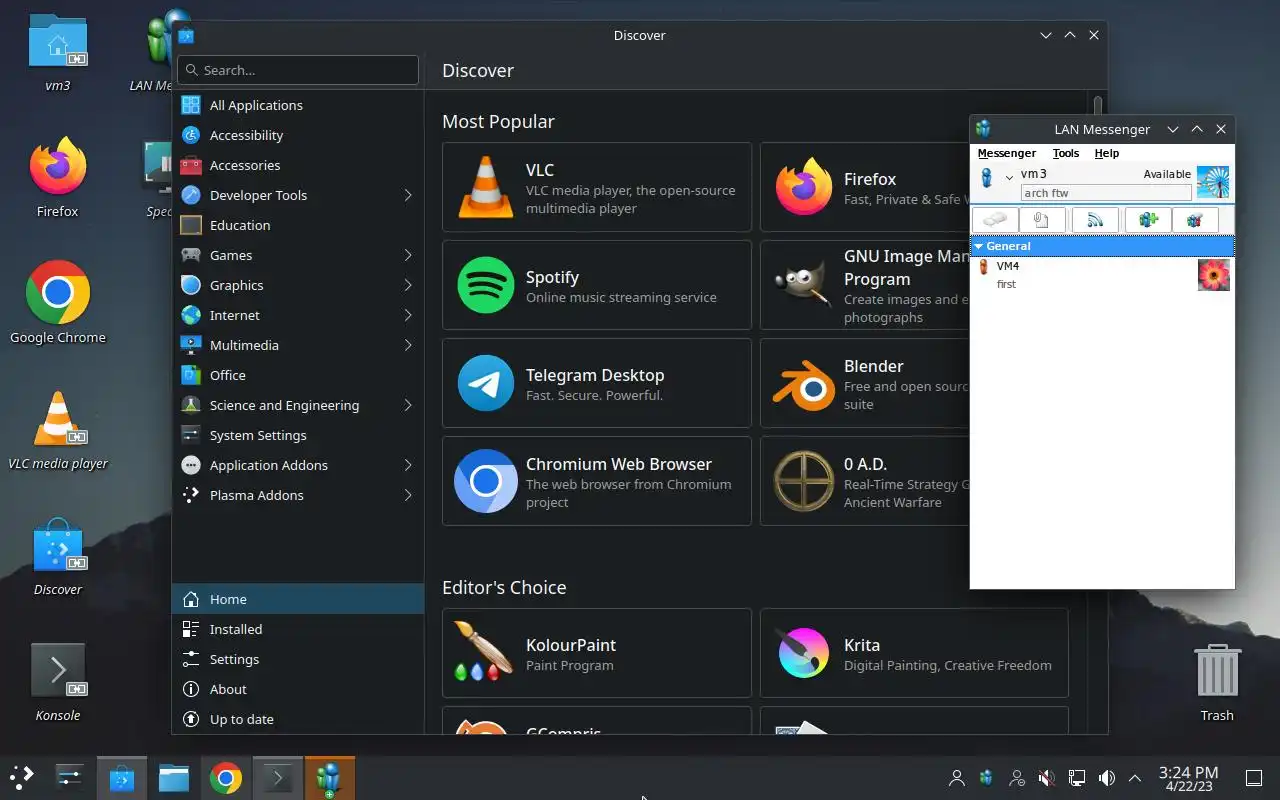This screenshot has width=1280, height=800.
Task: Open GNU Image Manipulation Program card
Action: [865, 285]
